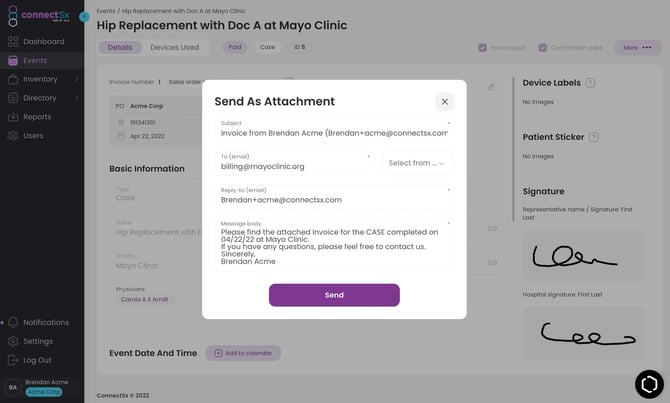Select the Log Out icon
The image size is (670, 403).
13,360
